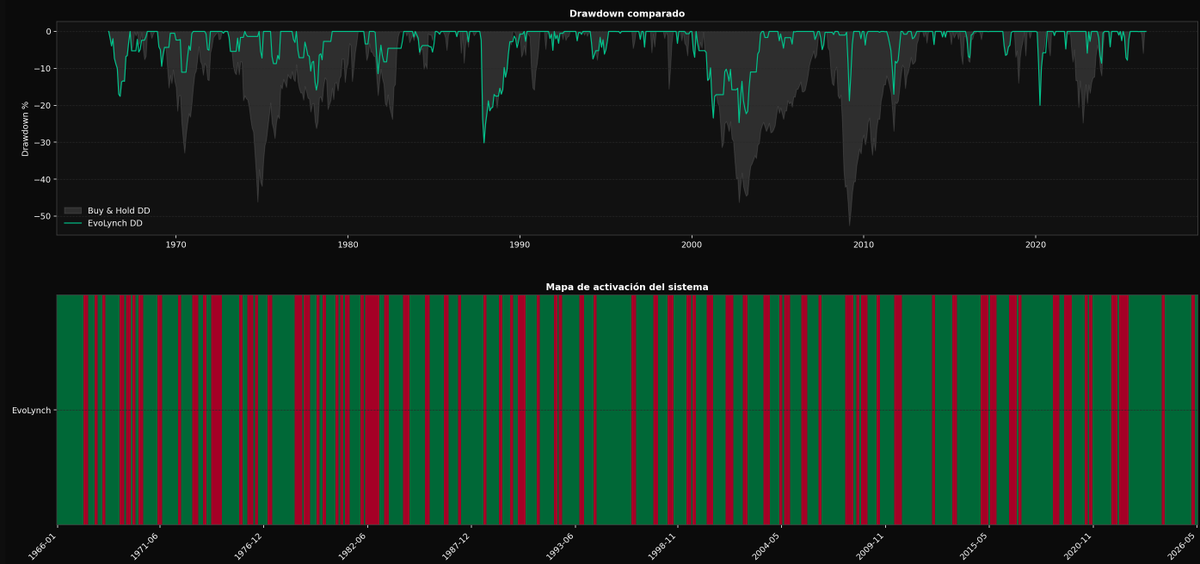Click the 1976-12 heatmap date label

coord(250,545)
